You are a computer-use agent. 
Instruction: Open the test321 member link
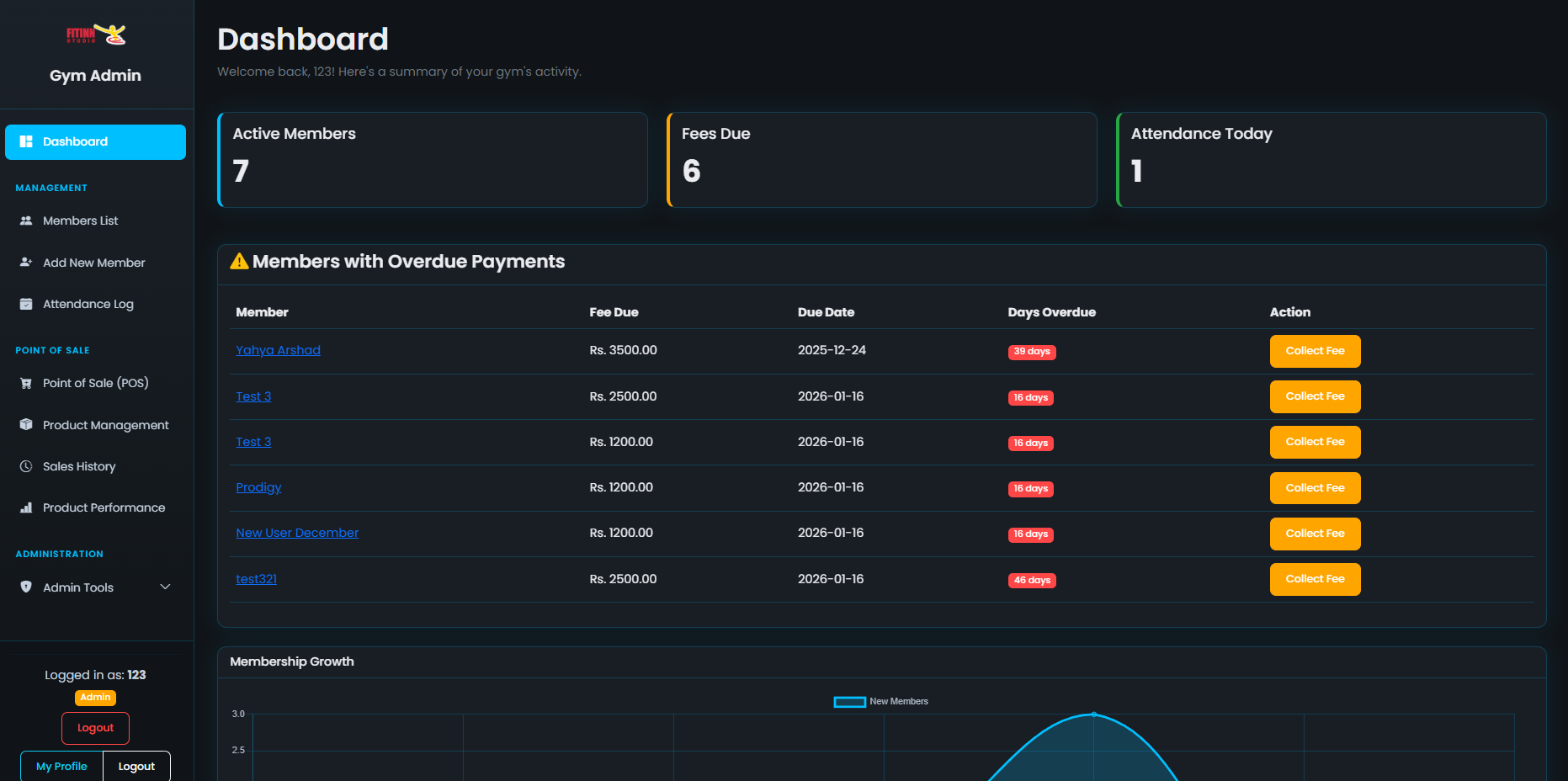coord(256,578)
